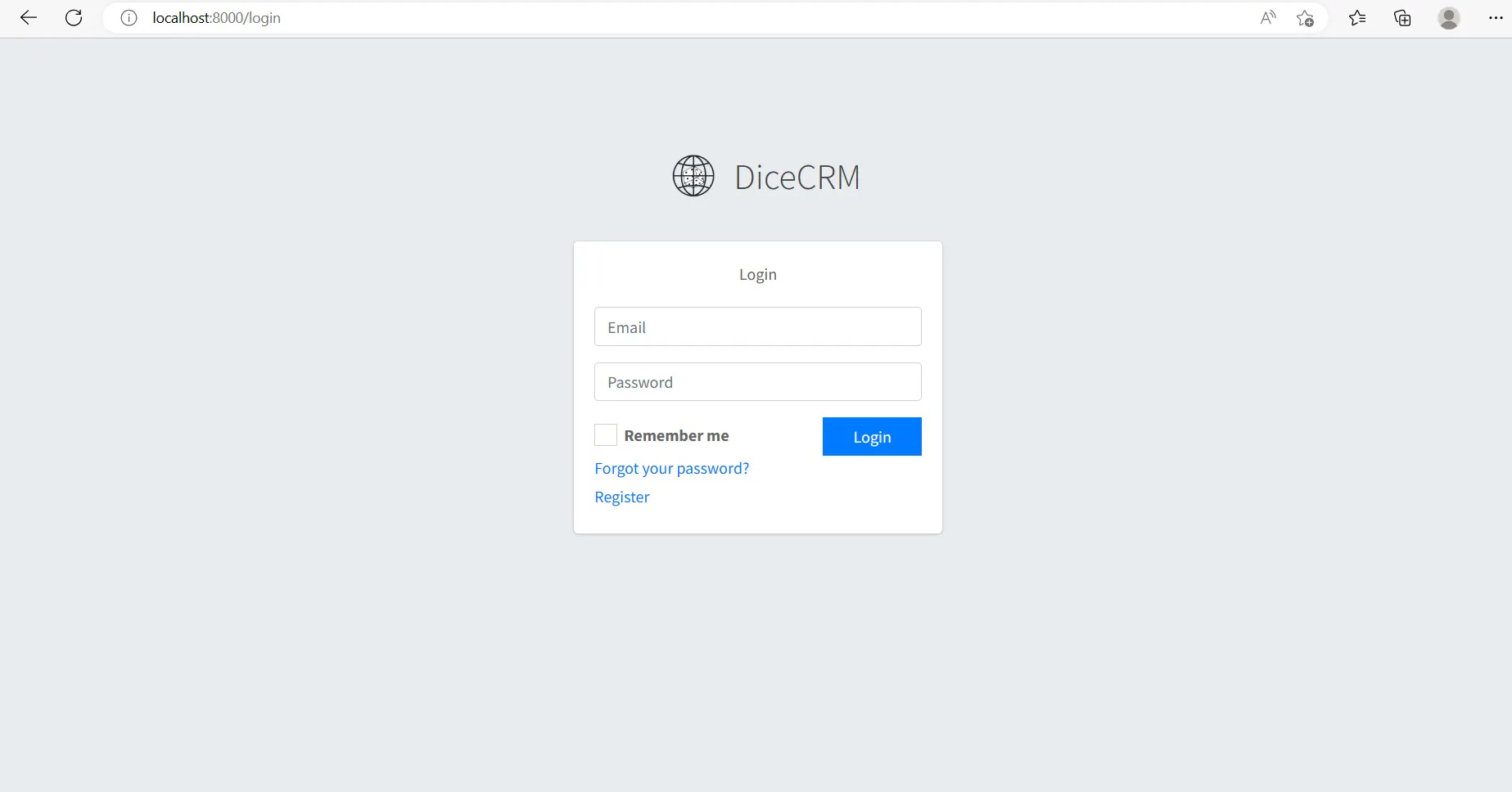
Task: Click the Remember me label text
Action: click(676, 436)
